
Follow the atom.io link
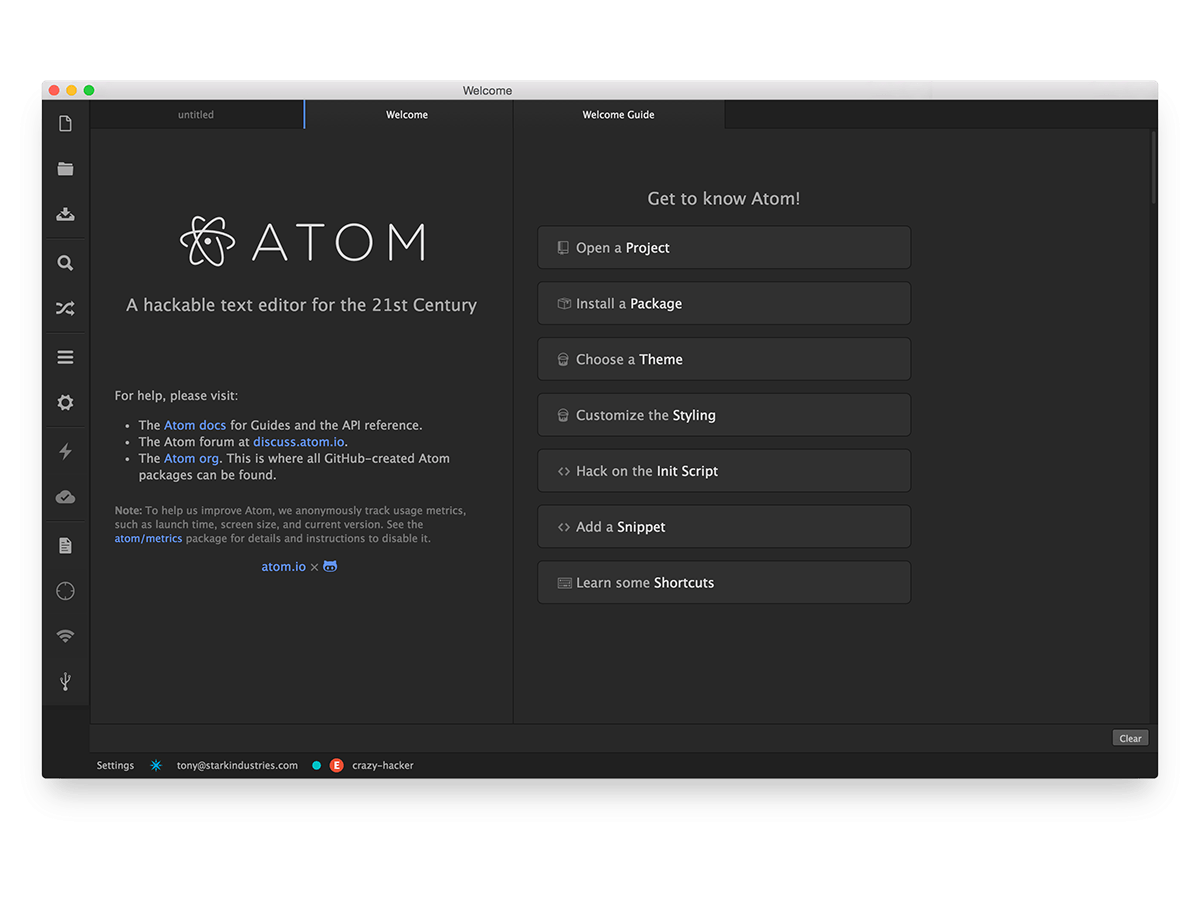(284, 566)
